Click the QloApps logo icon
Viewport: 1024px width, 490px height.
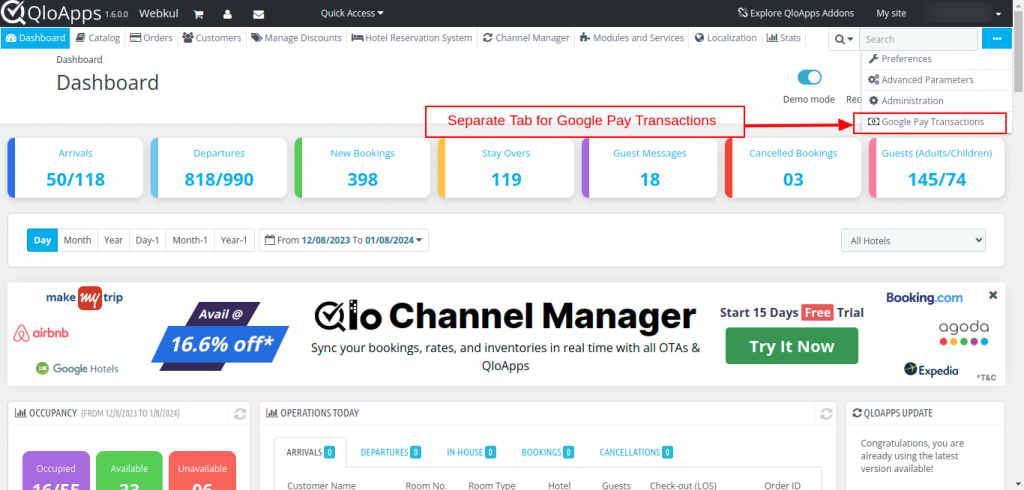(13, 13)
